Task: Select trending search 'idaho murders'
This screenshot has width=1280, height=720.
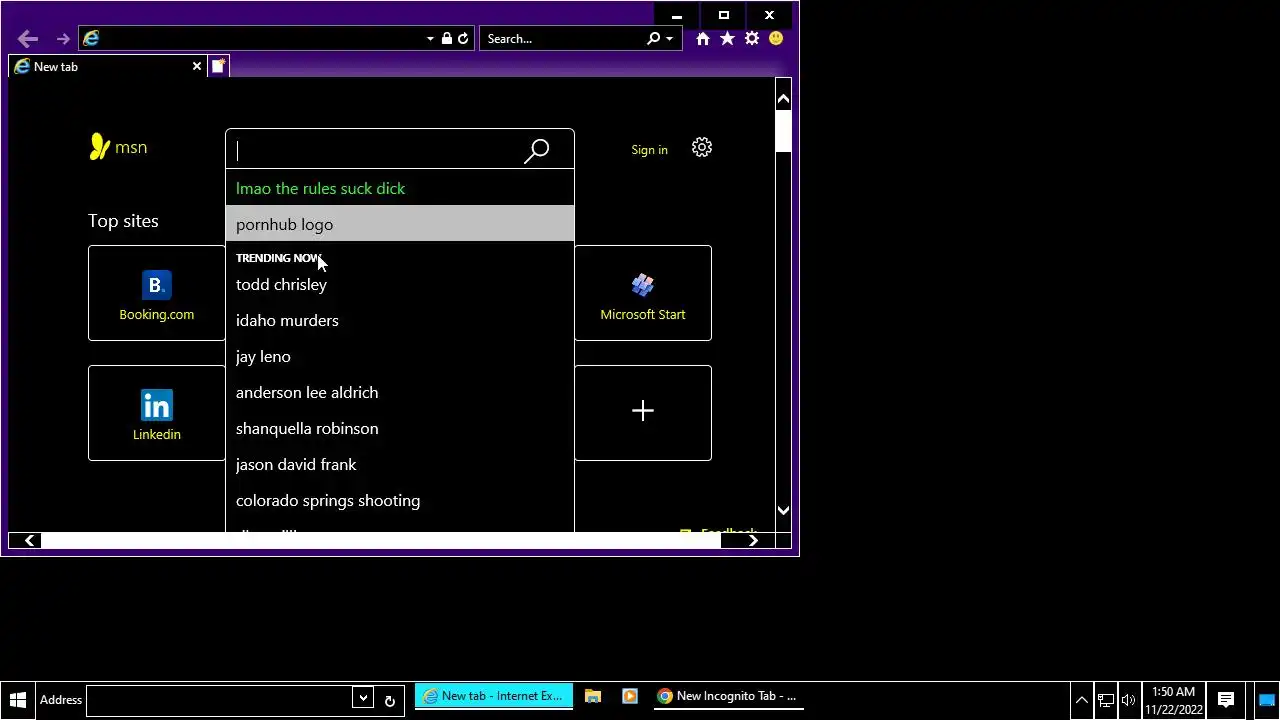Action: (400, 321)
